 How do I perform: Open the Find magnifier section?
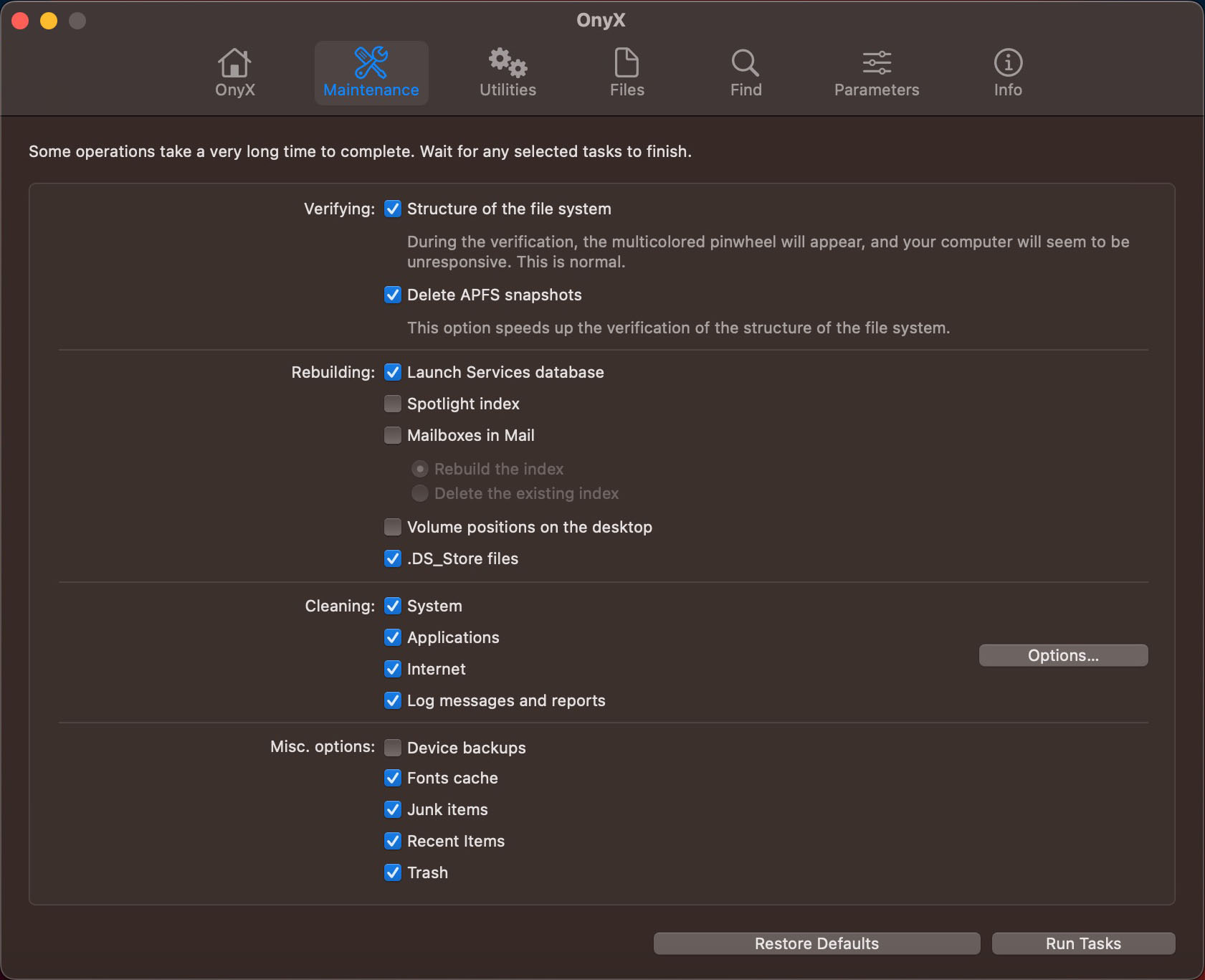[x=746, y=73]
